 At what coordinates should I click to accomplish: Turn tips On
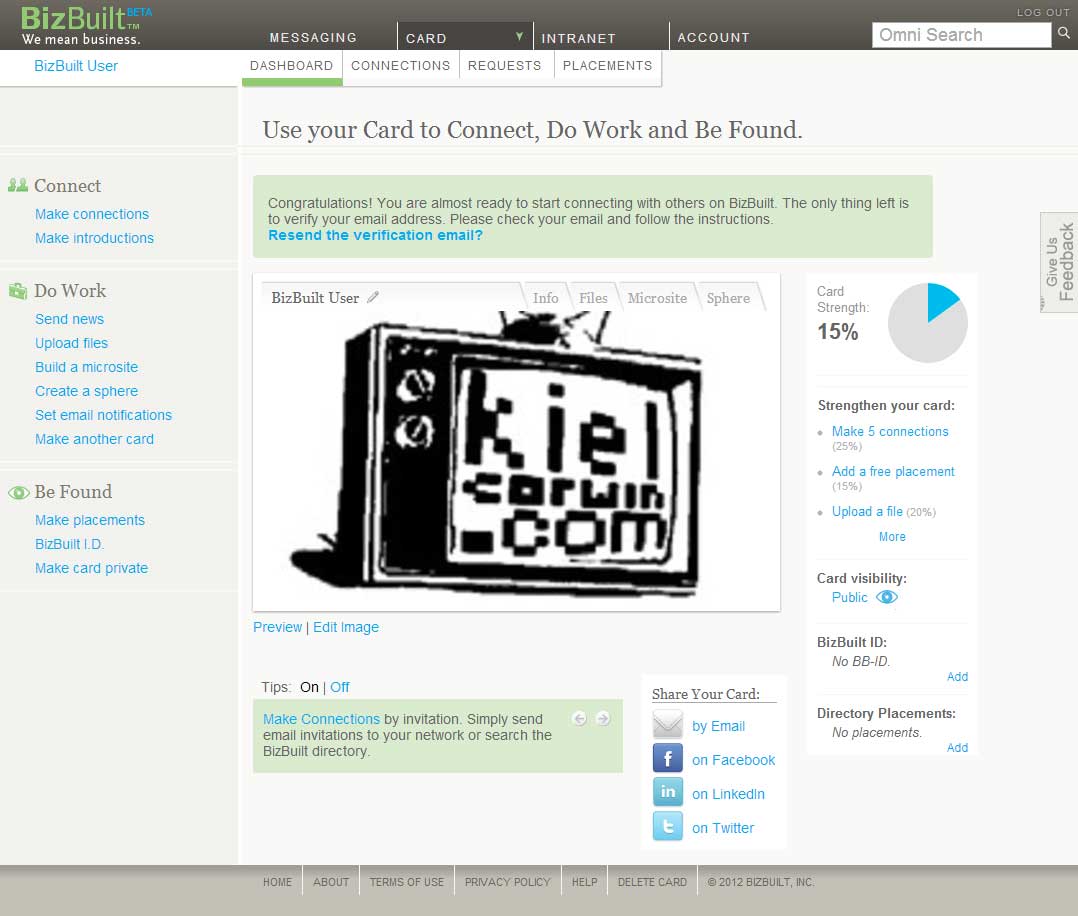(x=309, y=687)
